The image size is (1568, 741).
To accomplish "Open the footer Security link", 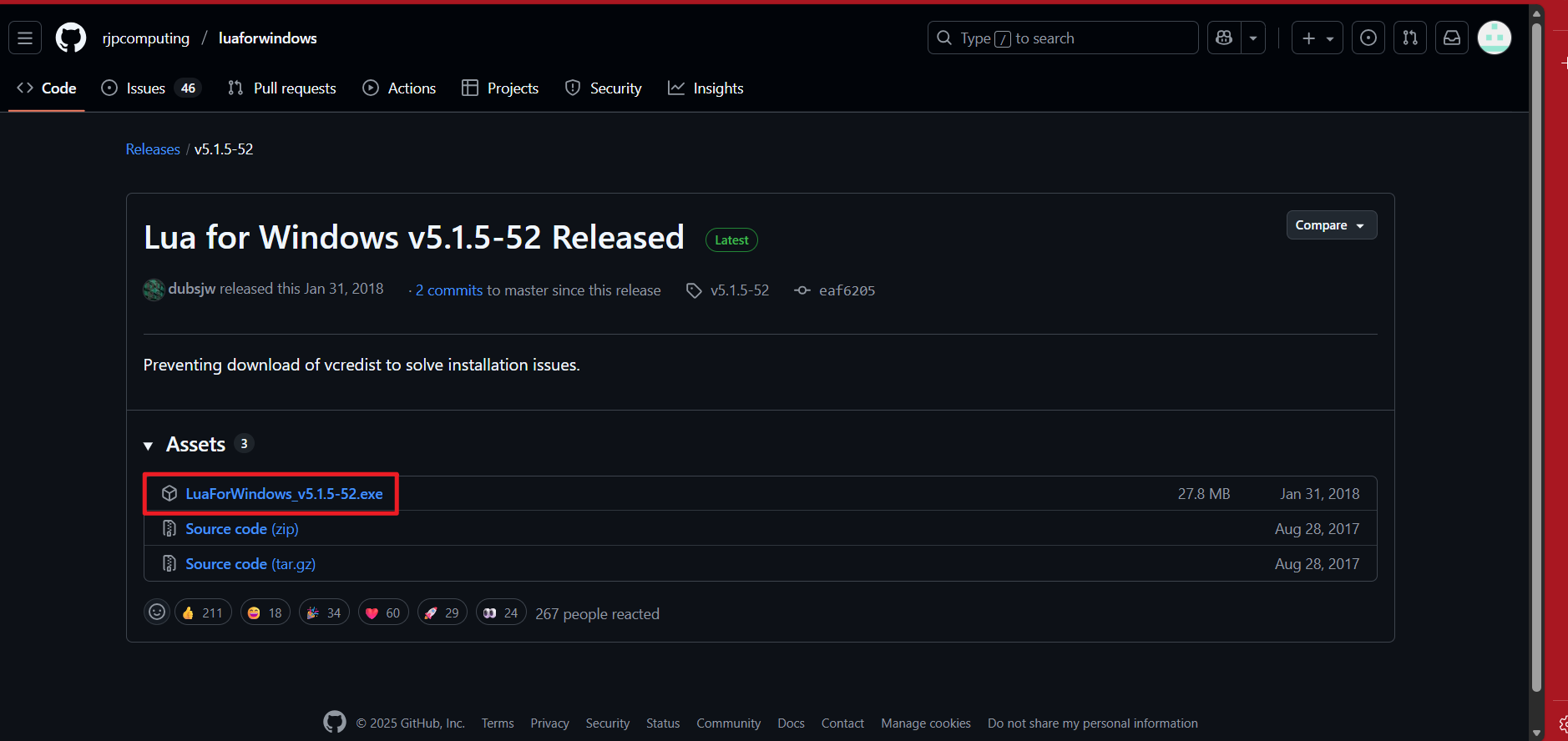I will pos(608,723).
